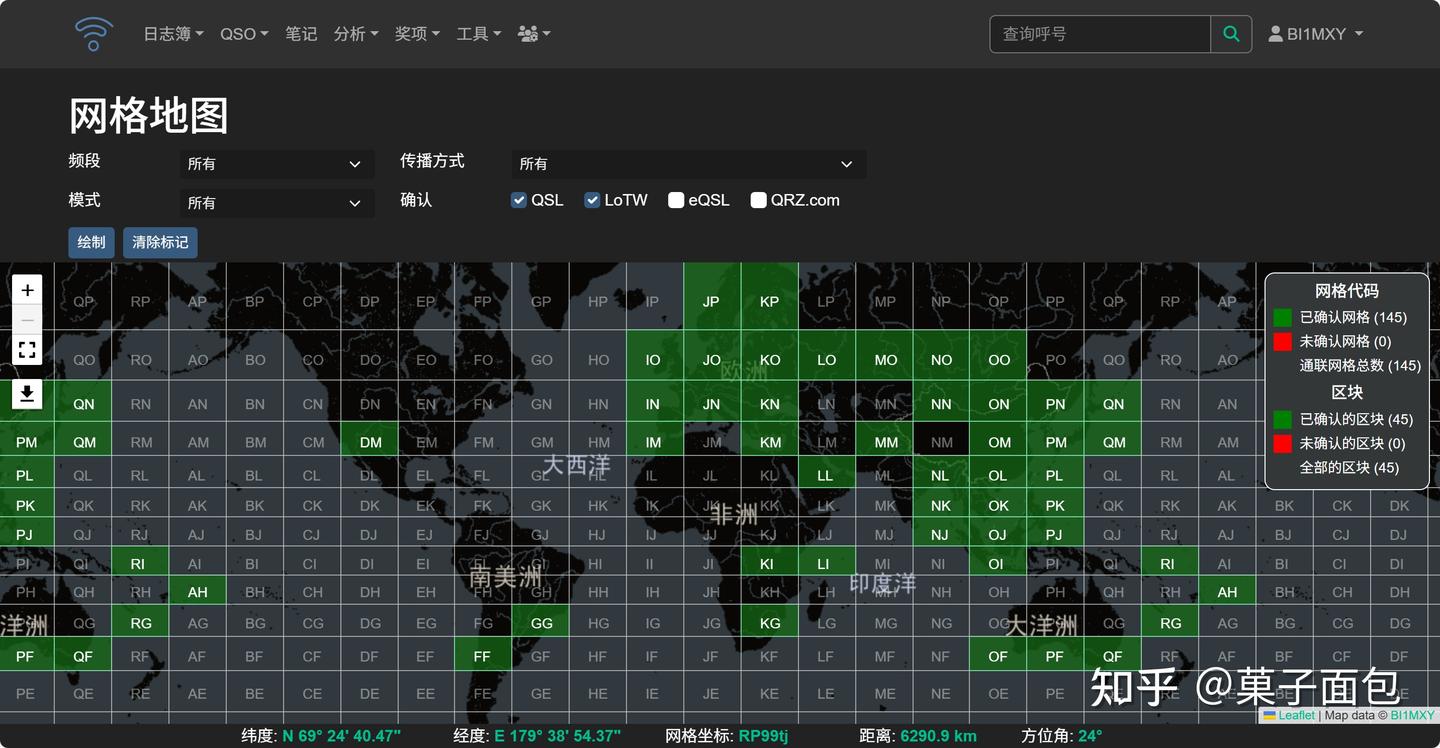Screen dimensions: 1440x748
Task: Click the 查询呼号 callsign search field
Action: (x=1100, y=33)
